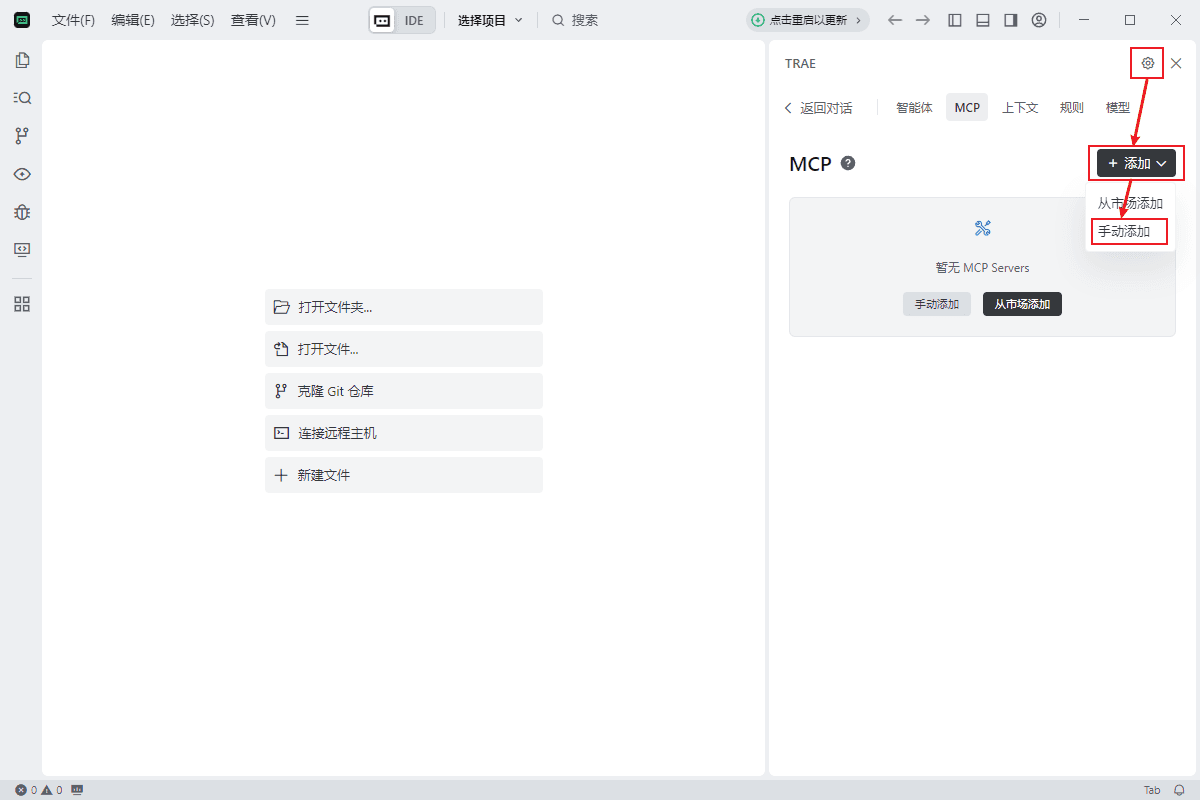Screen dimensions: 1200x800
Task: Open the Explorer files icon in sidebar
Action: (x=22, y=60)
